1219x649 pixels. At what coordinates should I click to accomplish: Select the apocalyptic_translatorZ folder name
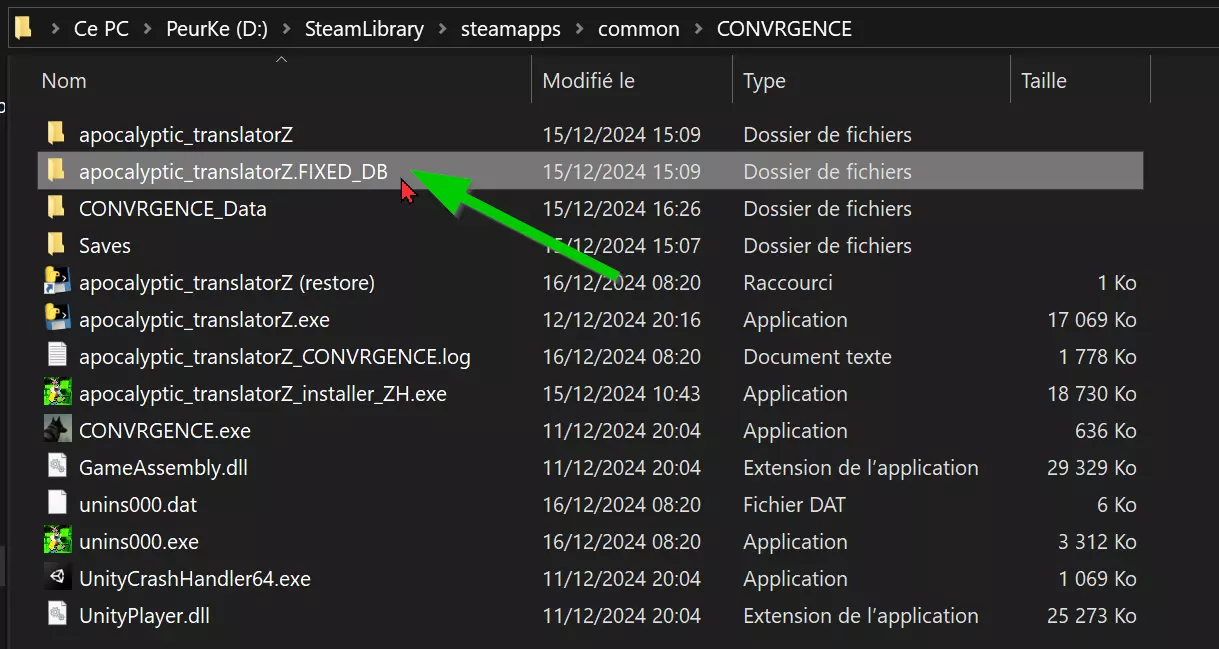click(x=186, y=134)
